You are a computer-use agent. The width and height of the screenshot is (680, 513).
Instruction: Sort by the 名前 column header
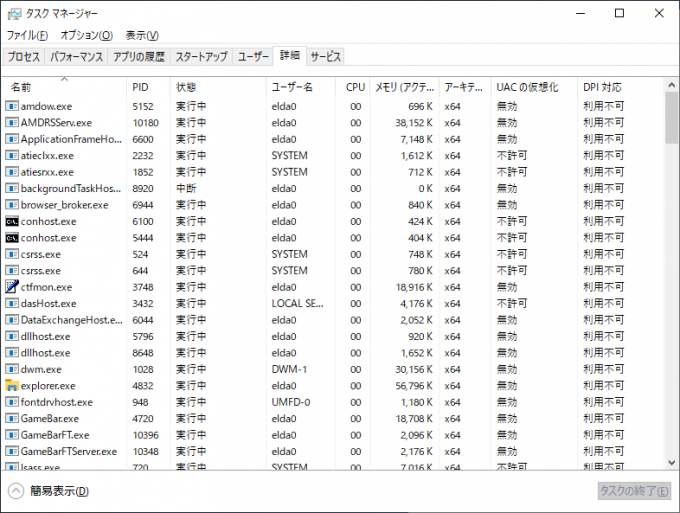(x=64, y=87)
